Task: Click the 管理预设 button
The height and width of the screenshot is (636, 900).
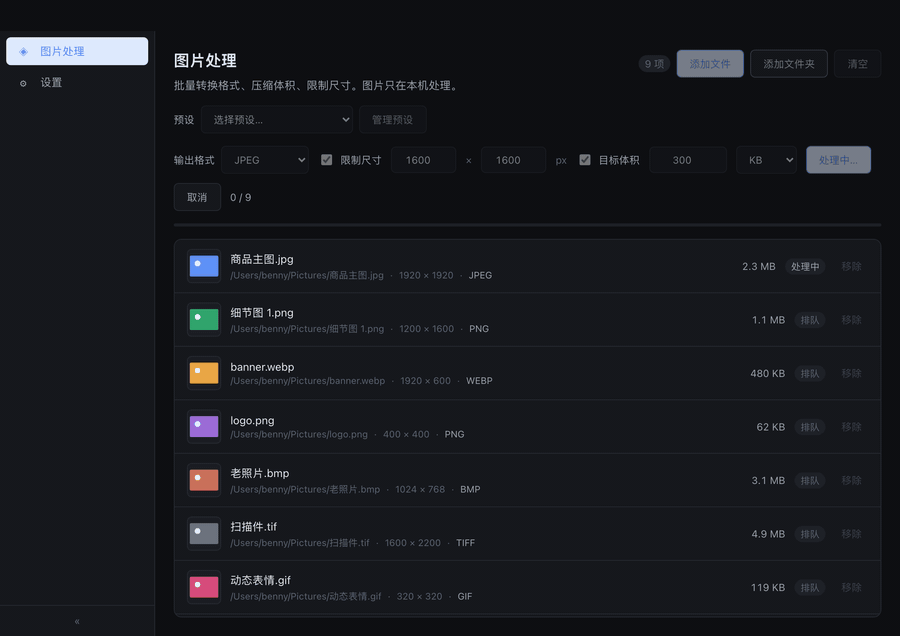Action: coord(393,119)
